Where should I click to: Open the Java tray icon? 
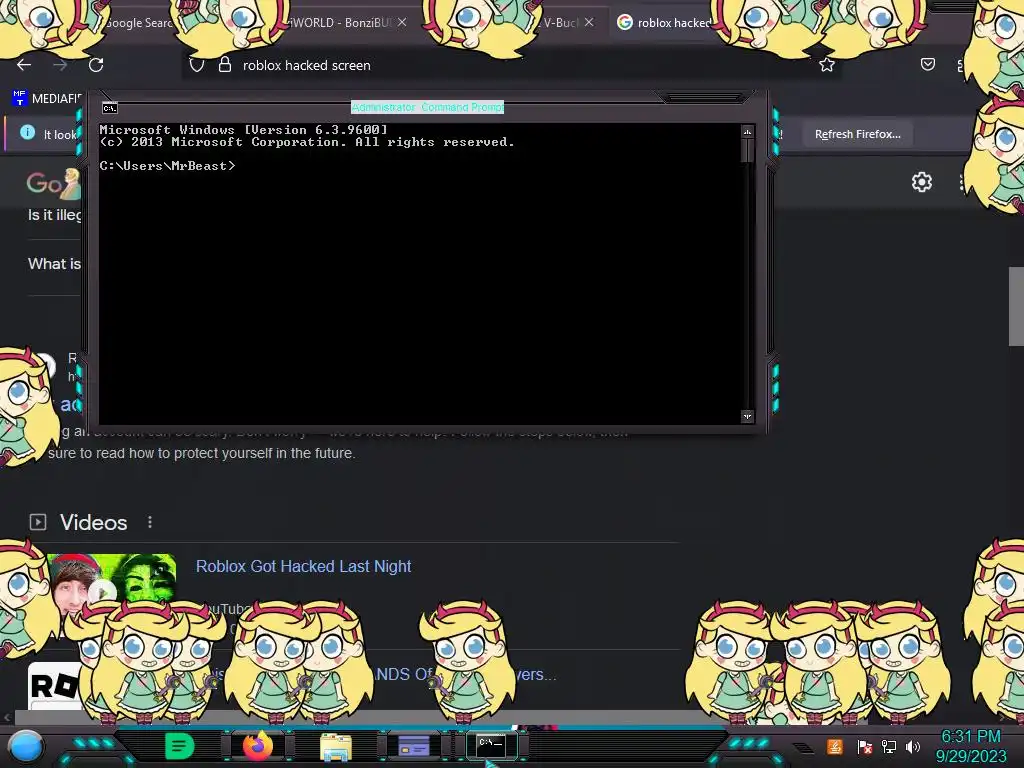pos(835,746)
